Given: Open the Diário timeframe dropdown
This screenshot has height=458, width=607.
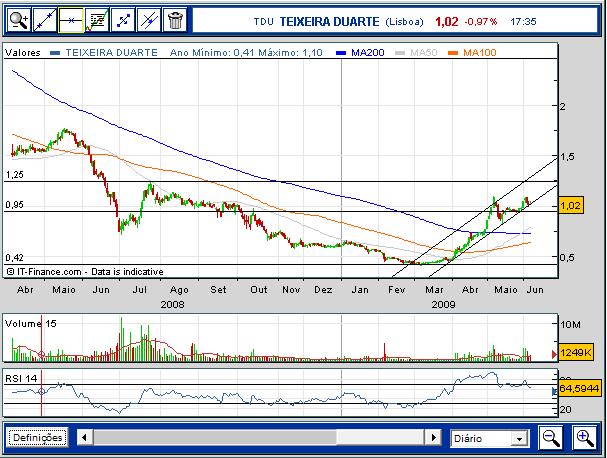Looking at the screenshot, I should (489, 438).
